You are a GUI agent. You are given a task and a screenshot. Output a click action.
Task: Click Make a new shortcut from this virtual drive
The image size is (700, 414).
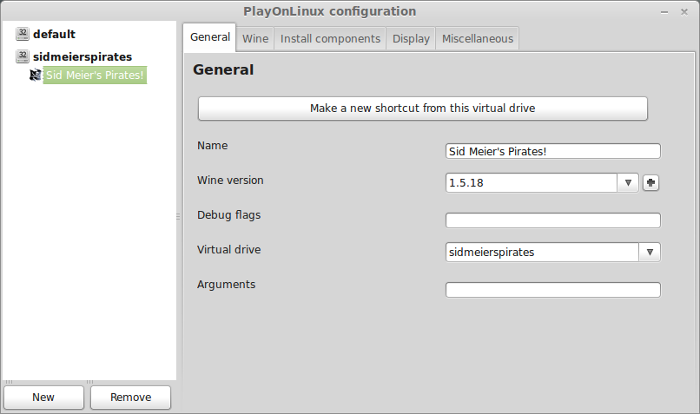(423, 108)
